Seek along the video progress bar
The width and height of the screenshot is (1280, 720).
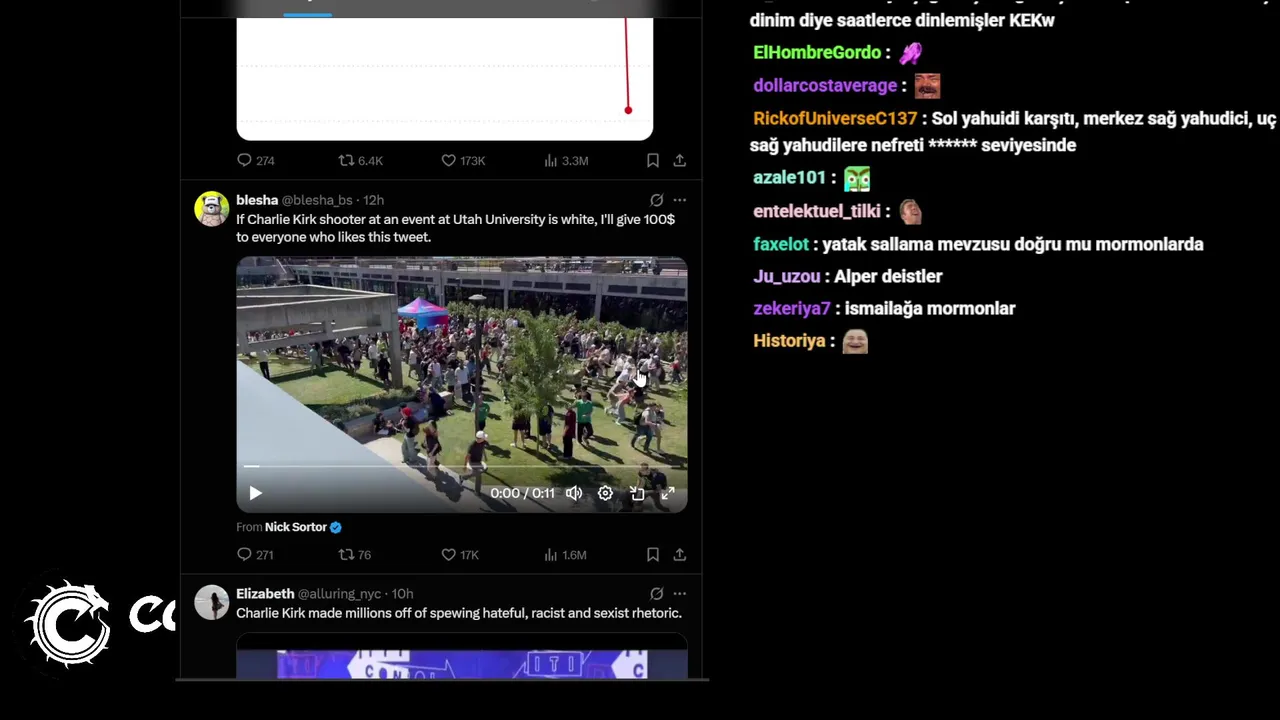pos(462,466)
